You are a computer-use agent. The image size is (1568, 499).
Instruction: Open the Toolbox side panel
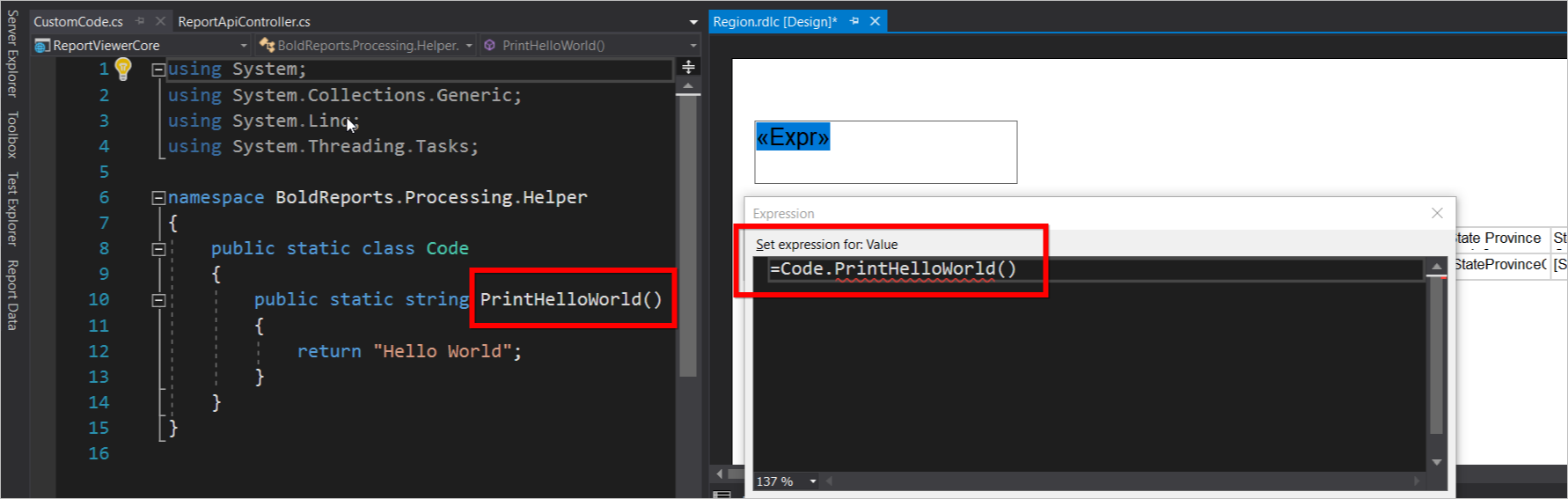click(12, 135)
